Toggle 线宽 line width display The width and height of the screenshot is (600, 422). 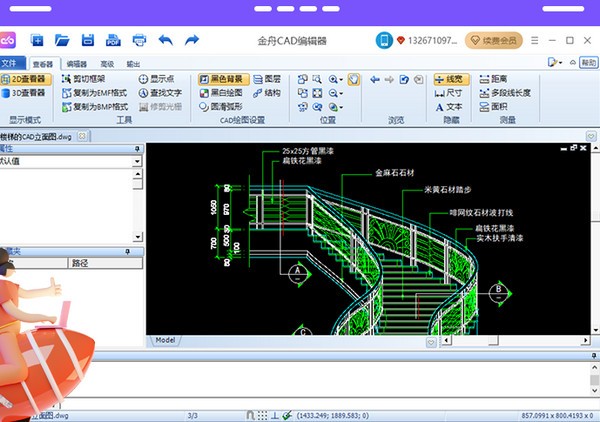(448, 78)
